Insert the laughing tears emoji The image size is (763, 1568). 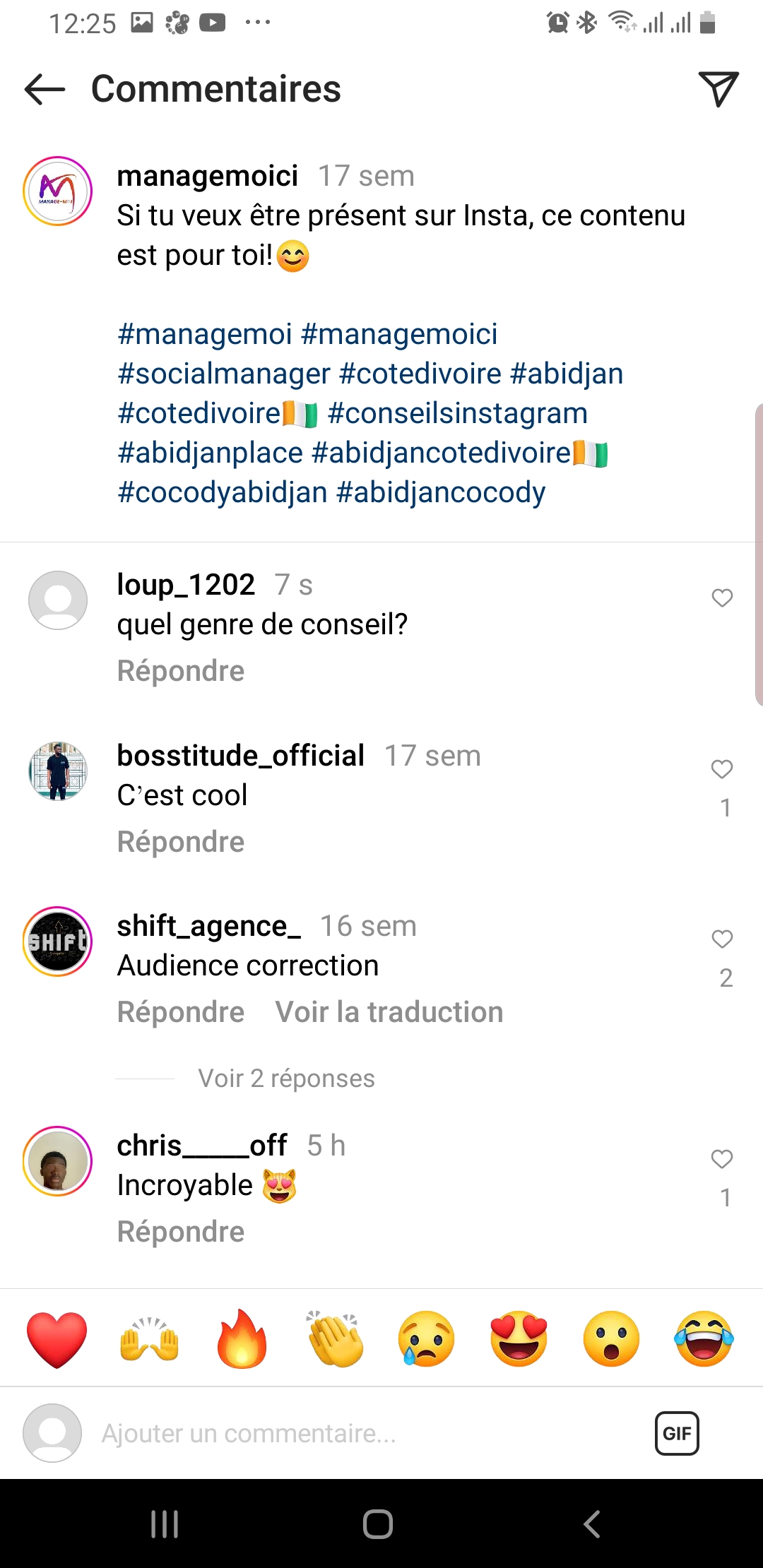pos(704,1339)
